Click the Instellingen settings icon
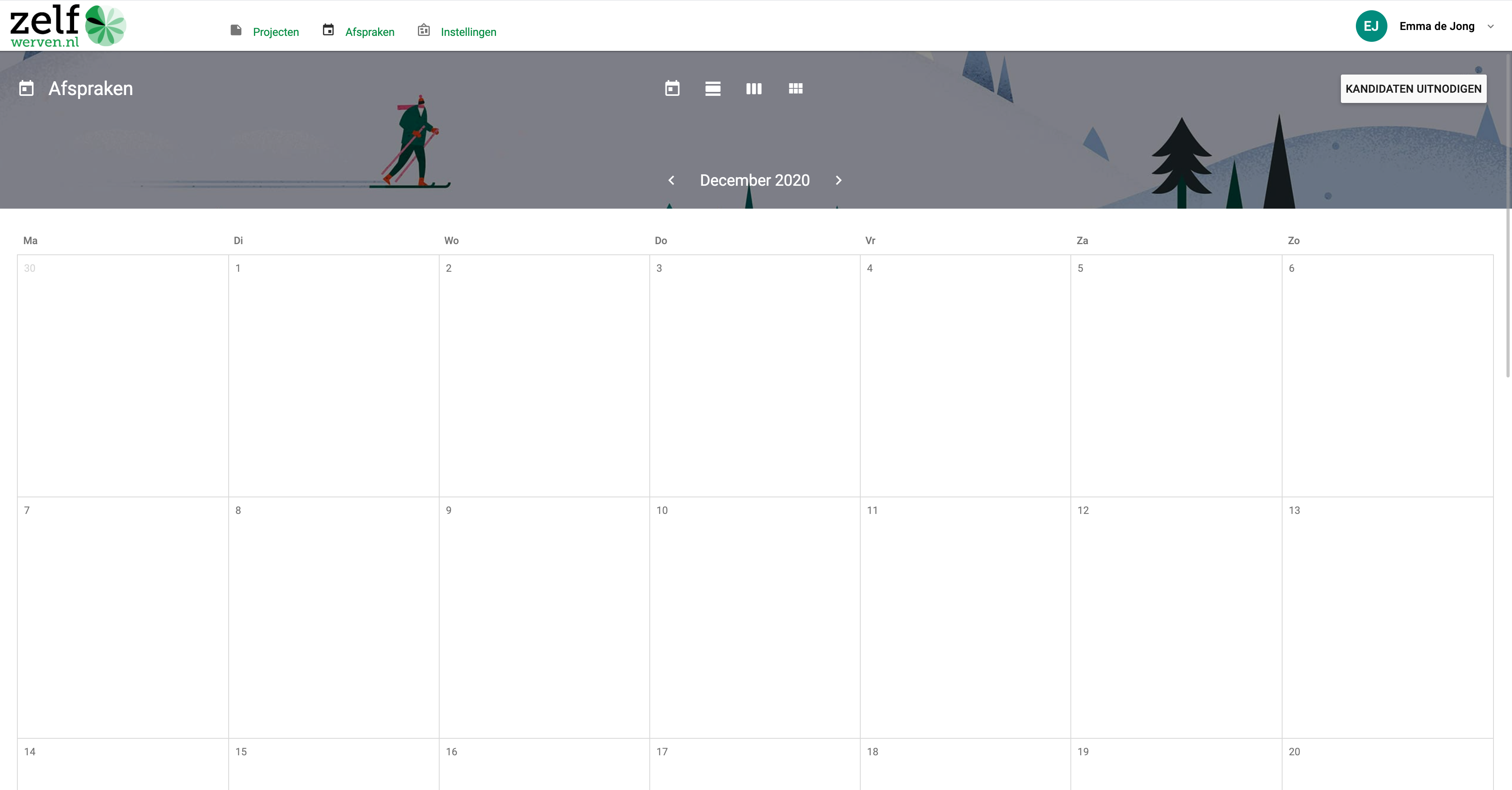Viewport: 1512px width, 790px height. click(424, 30)
